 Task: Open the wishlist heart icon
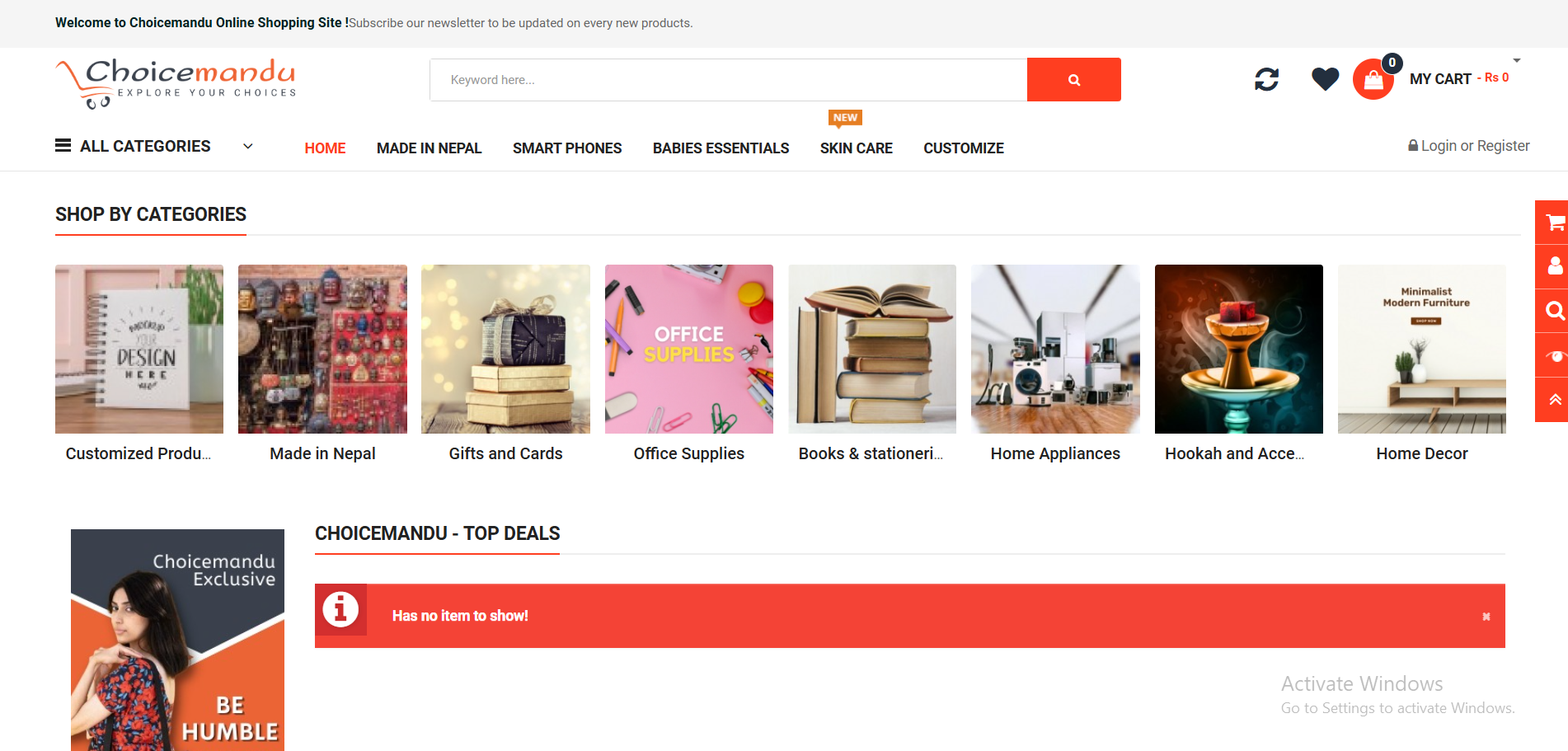click(1325, 79)
